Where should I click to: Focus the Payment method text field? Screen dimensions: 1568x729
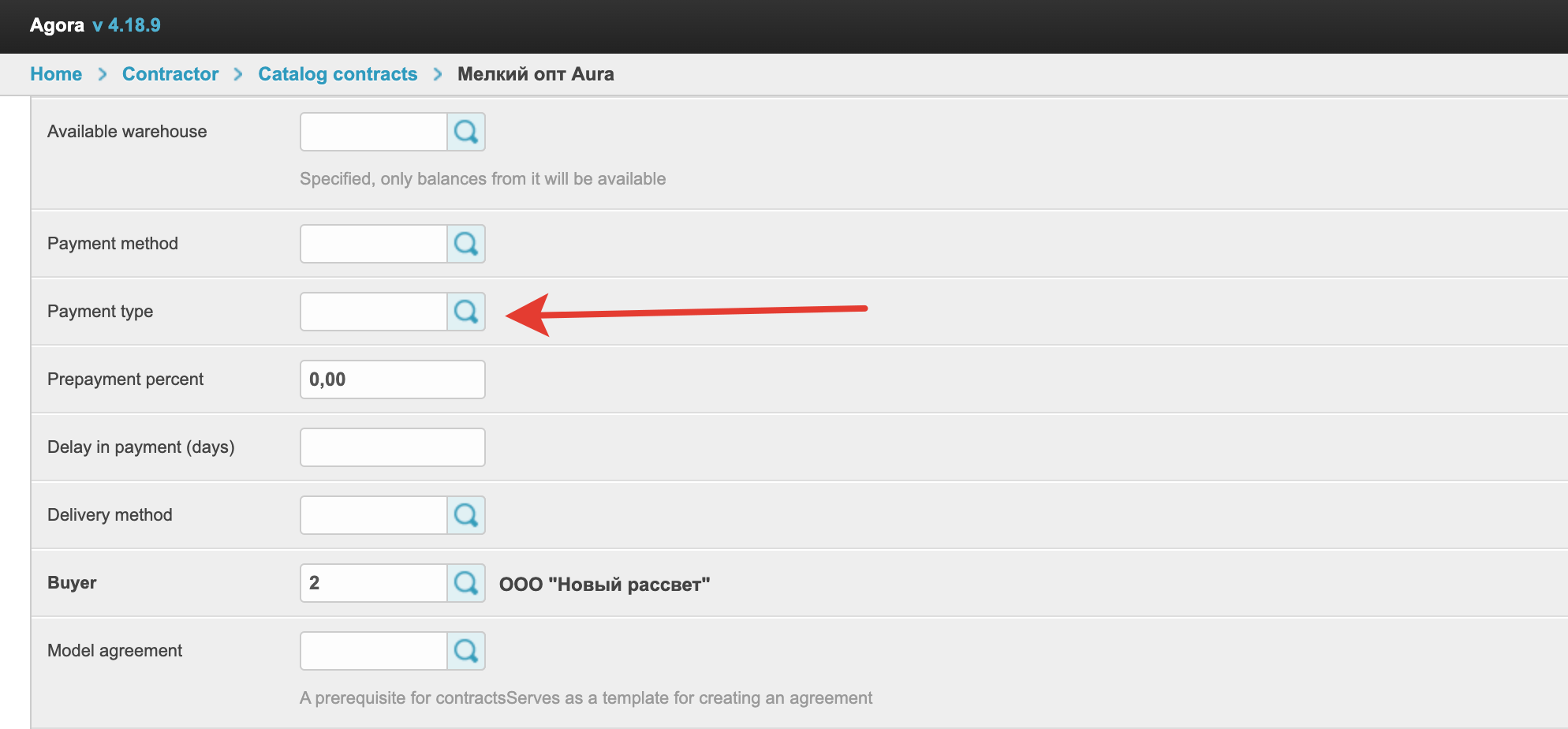tap(374, 244)
